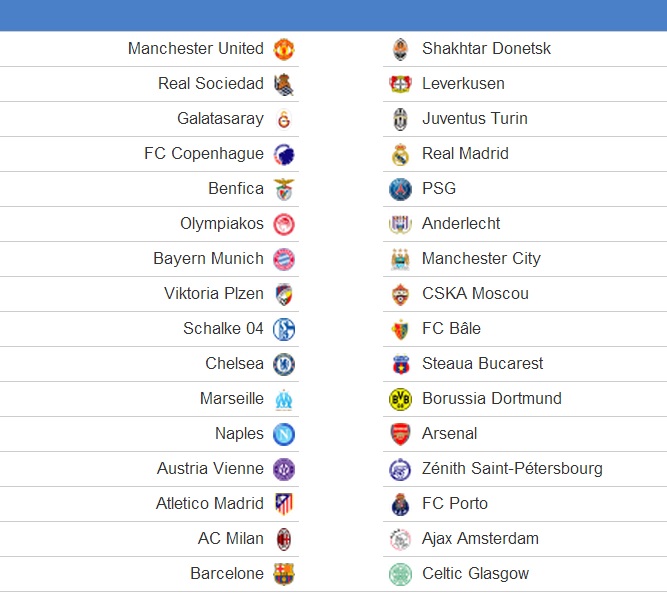Image resolution: width=667 pixels, height=613 pixels.
Task: Click the Viktoria Plzen team name
Action: coord(214,294)
